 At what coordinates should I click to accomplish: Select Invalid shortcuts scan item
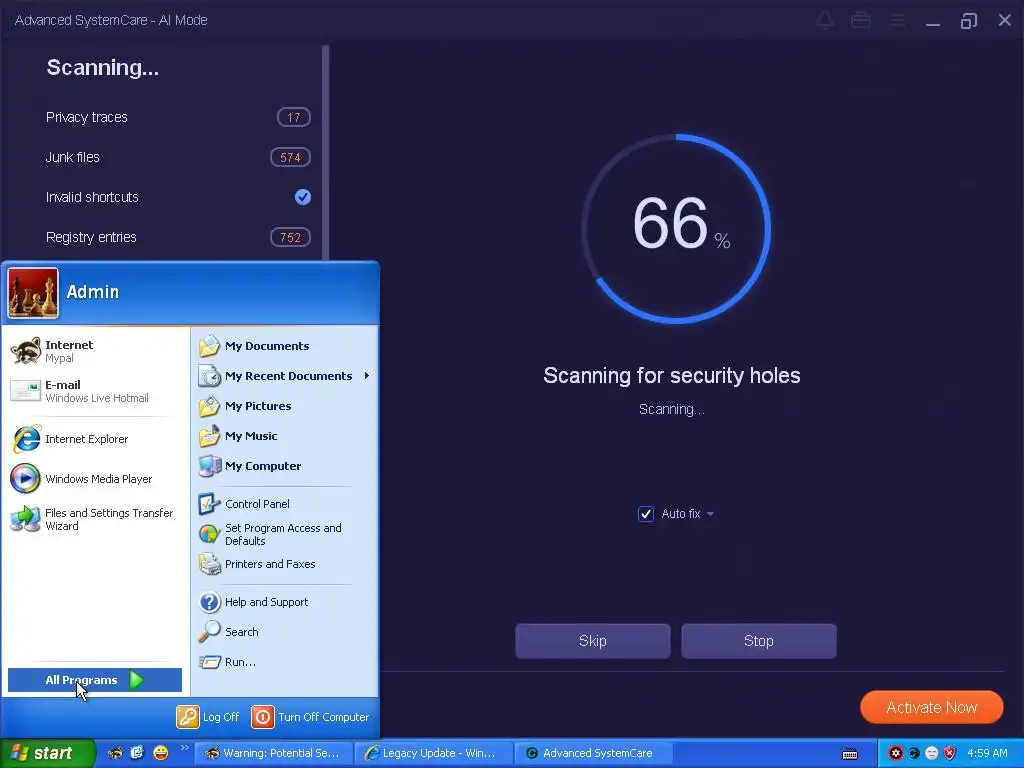point(178,197)
